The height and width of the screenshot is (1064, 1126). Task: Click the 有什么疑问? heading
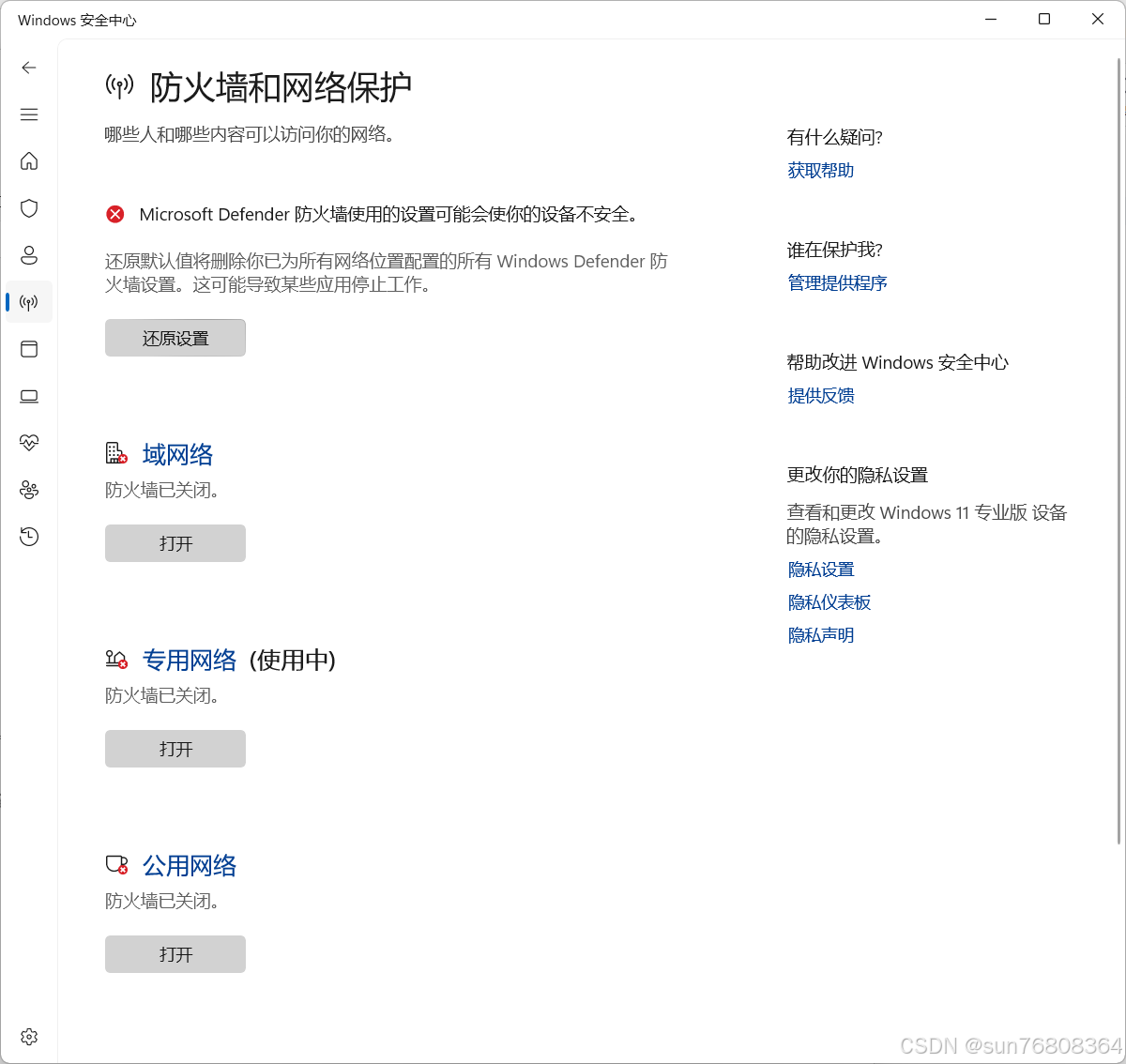[834, 137]
